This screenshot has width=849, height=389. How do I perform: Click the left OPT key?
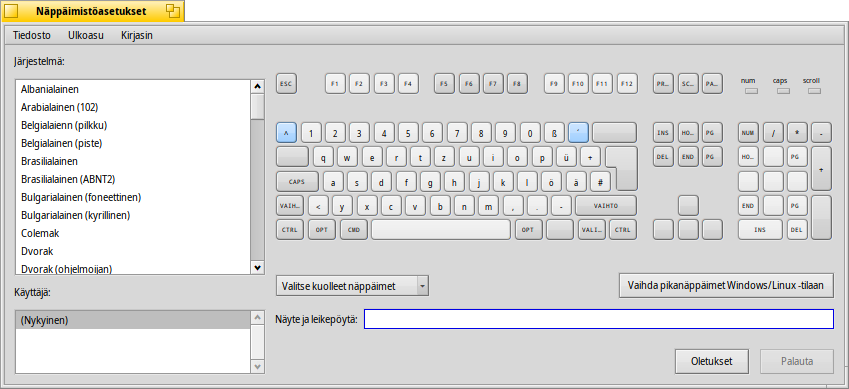[x=322, y=230]
